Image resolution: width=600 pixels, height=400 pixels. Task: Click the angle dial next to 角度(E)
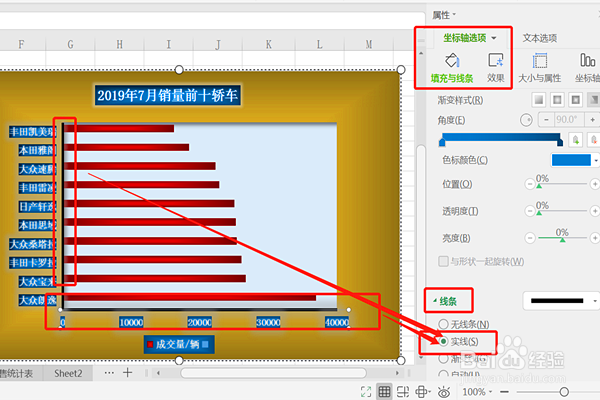[x=526, y=120]
